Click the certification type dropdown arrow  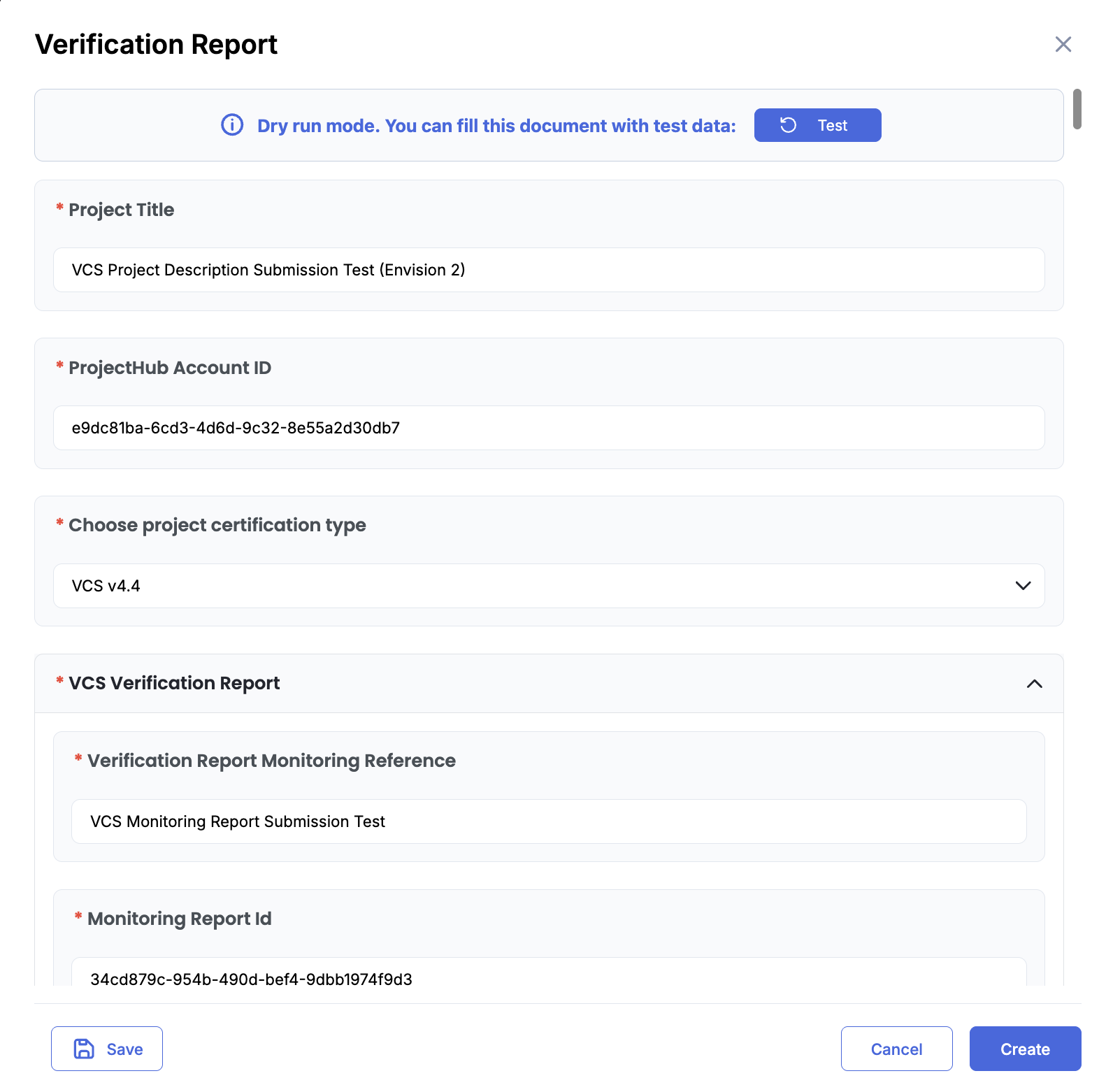click(1023, 586)
